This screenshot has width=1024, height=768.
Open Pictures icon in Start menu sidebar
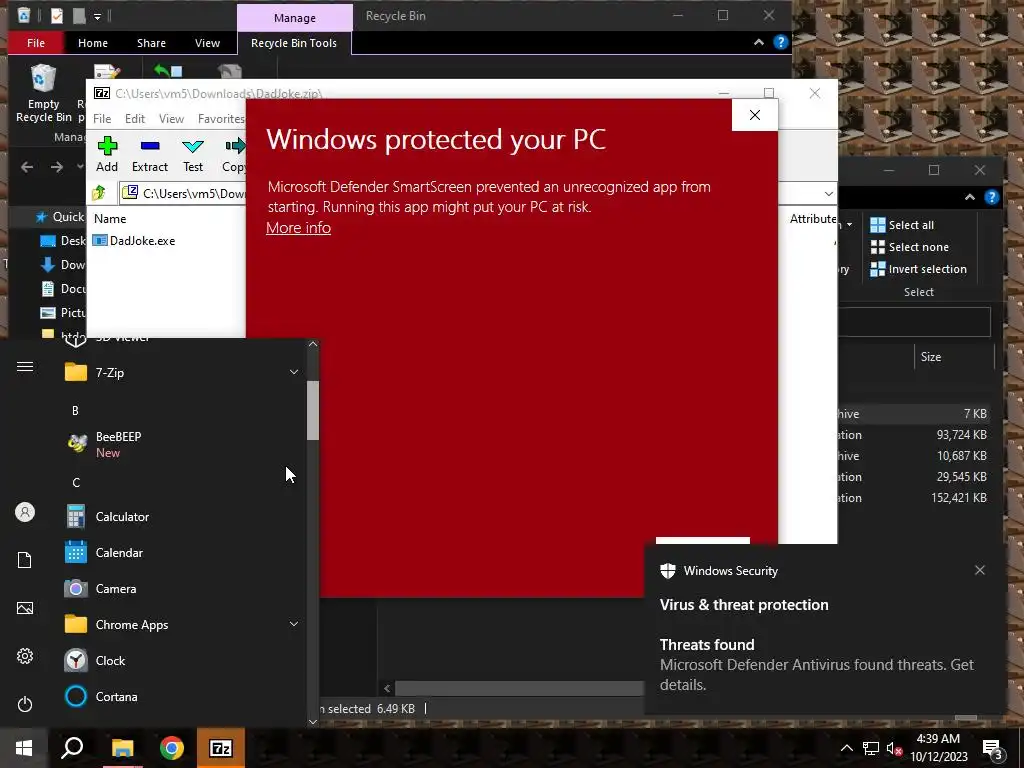pos(25,608)
